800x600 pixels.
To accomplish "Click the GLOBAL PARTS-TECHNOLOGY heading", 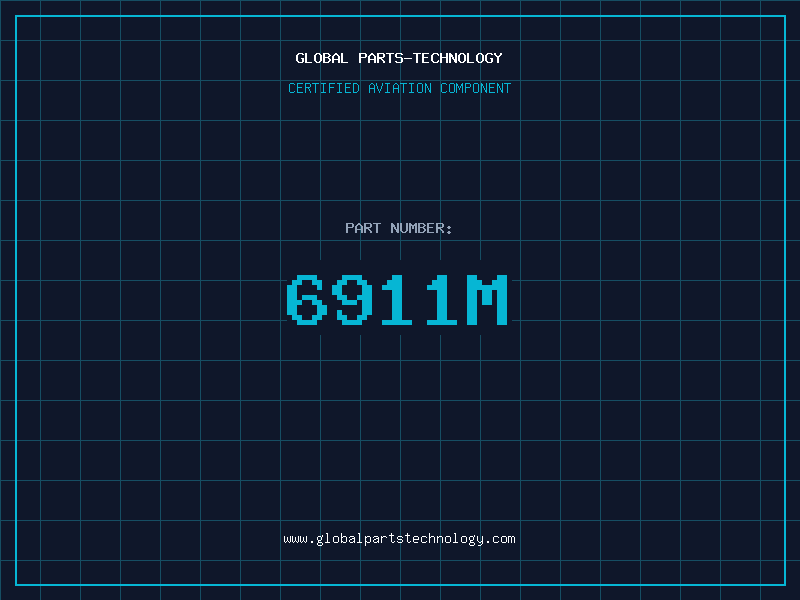I will tap(399, 58).
